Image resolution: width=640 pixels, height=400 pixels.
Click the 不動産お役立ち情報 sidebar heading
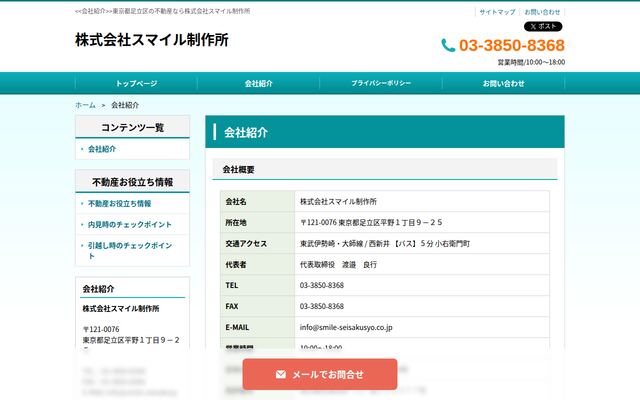[x=132, y=182]
